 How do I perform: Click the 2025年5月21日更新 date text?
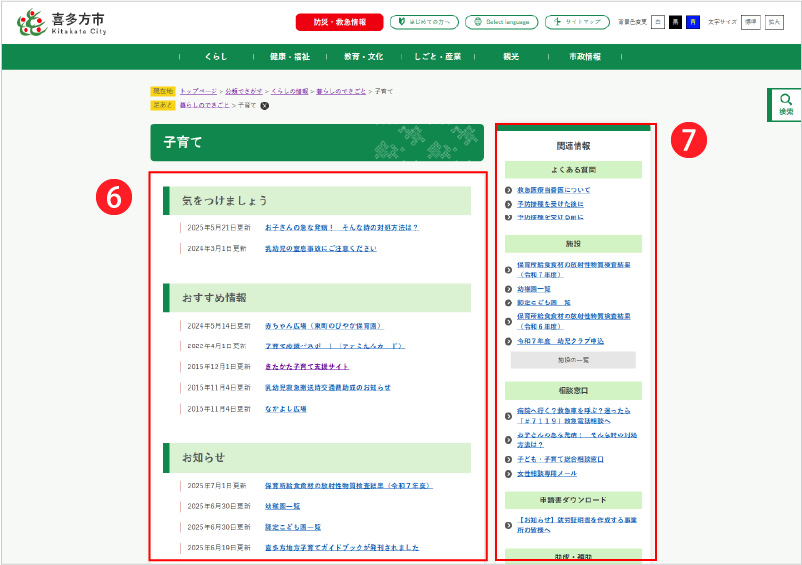(x=218, y=228)
